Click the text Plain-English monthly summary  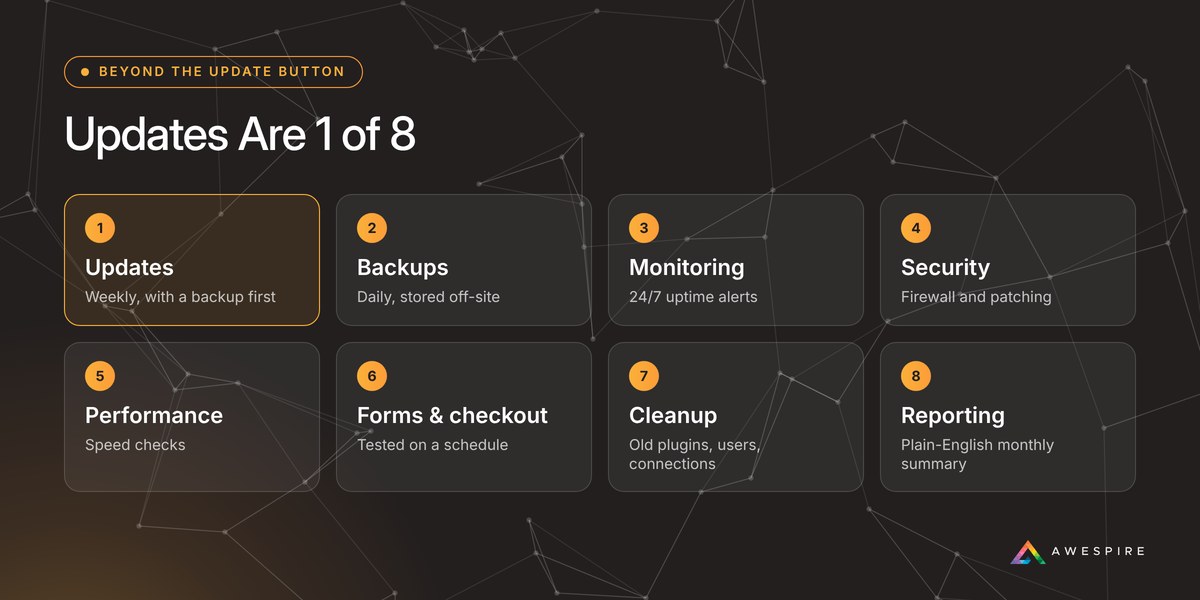click(977, 454)
